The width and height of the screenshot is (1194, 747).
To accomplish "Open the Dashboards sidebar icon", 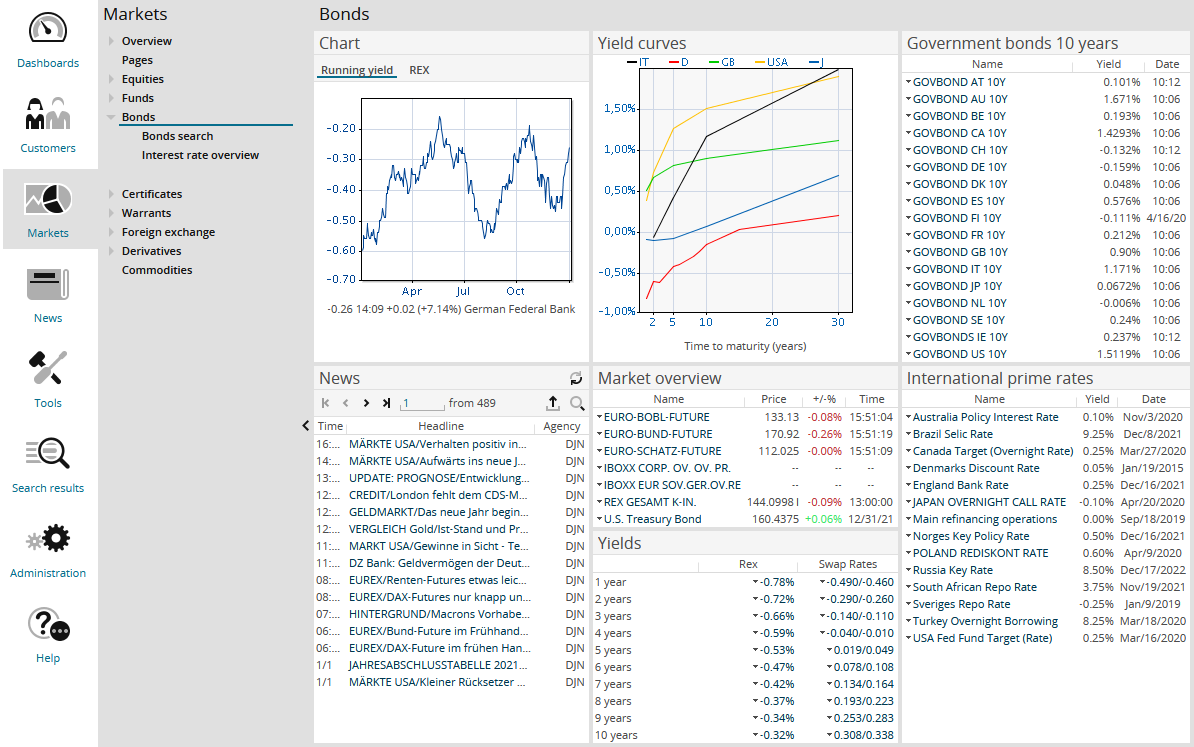I will [48, 30].
